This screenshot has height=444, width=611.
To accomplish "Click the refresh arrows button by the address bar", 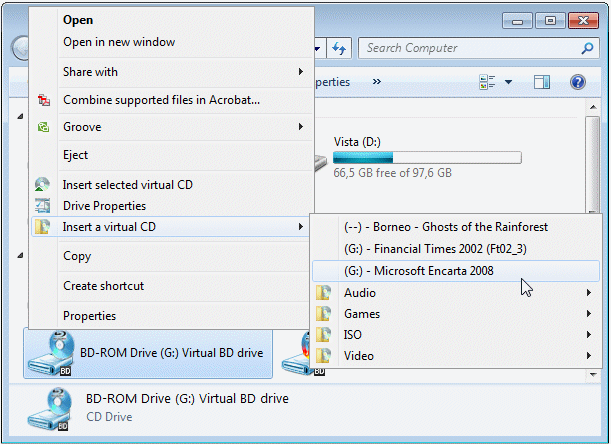I will (x=339, y=48).
